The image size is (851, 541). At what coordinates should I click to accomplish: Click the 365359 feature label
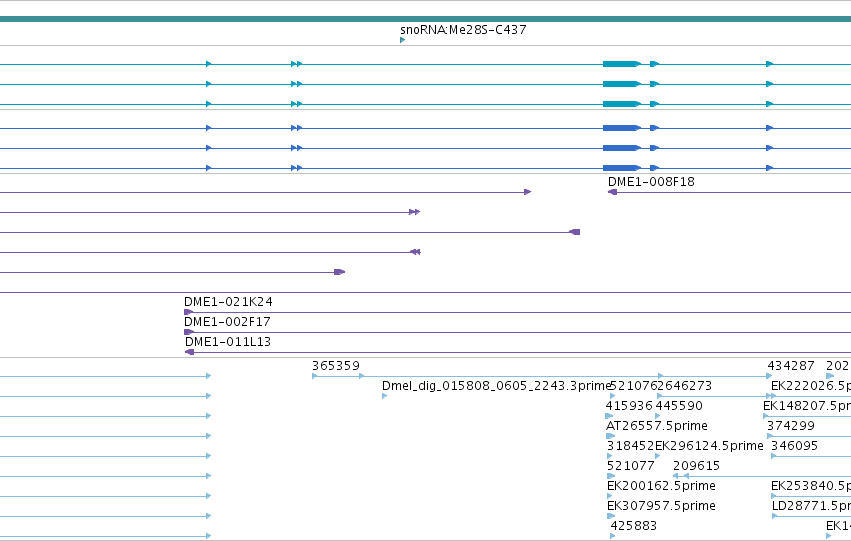click(x=335, y=366)
